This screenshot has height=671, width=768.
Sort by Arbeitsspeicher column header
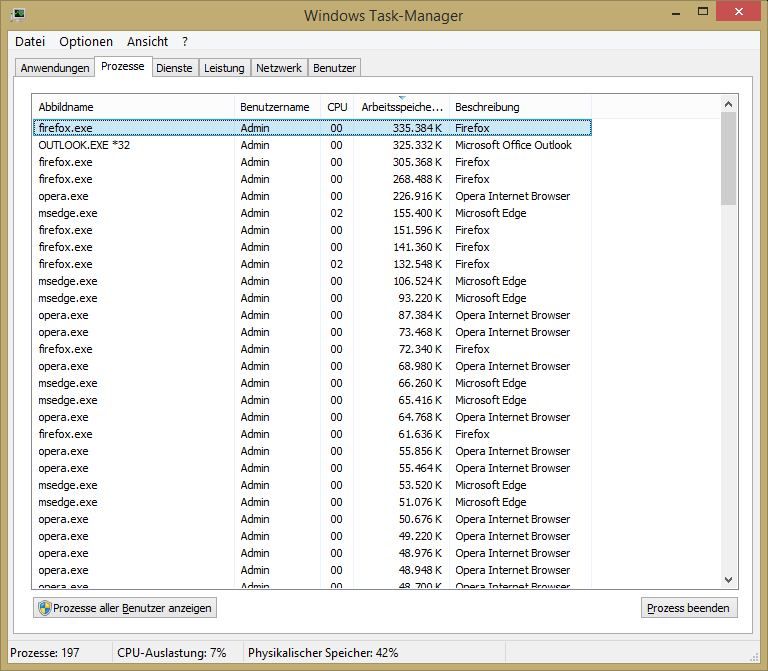(x=402, y=107)
